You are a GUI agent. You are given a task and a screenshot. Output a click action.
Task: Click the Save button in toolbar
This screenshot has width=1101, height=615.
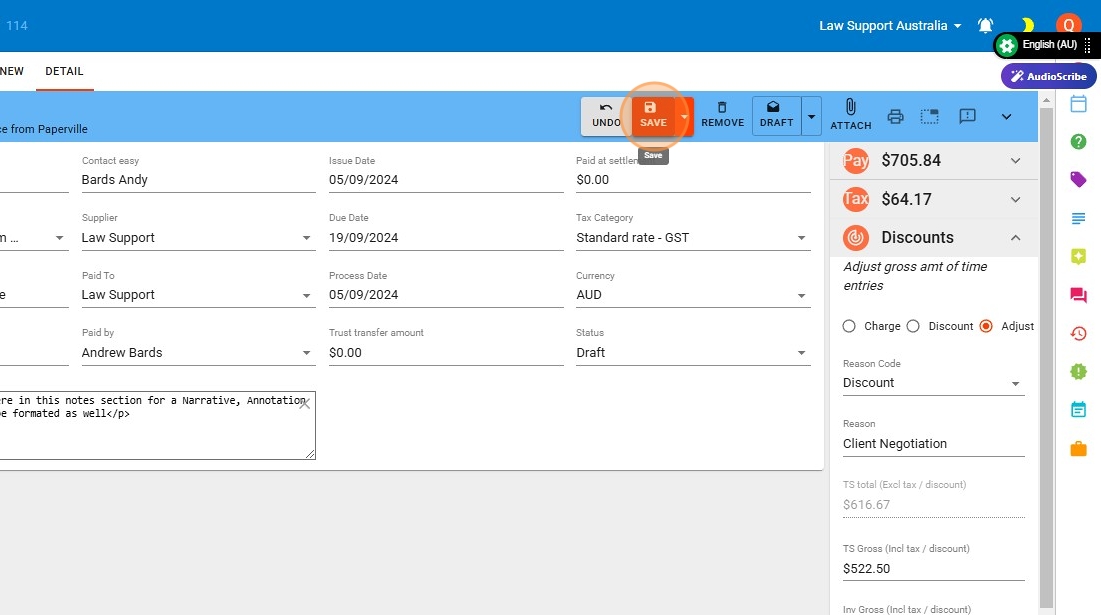pos(652,115)
